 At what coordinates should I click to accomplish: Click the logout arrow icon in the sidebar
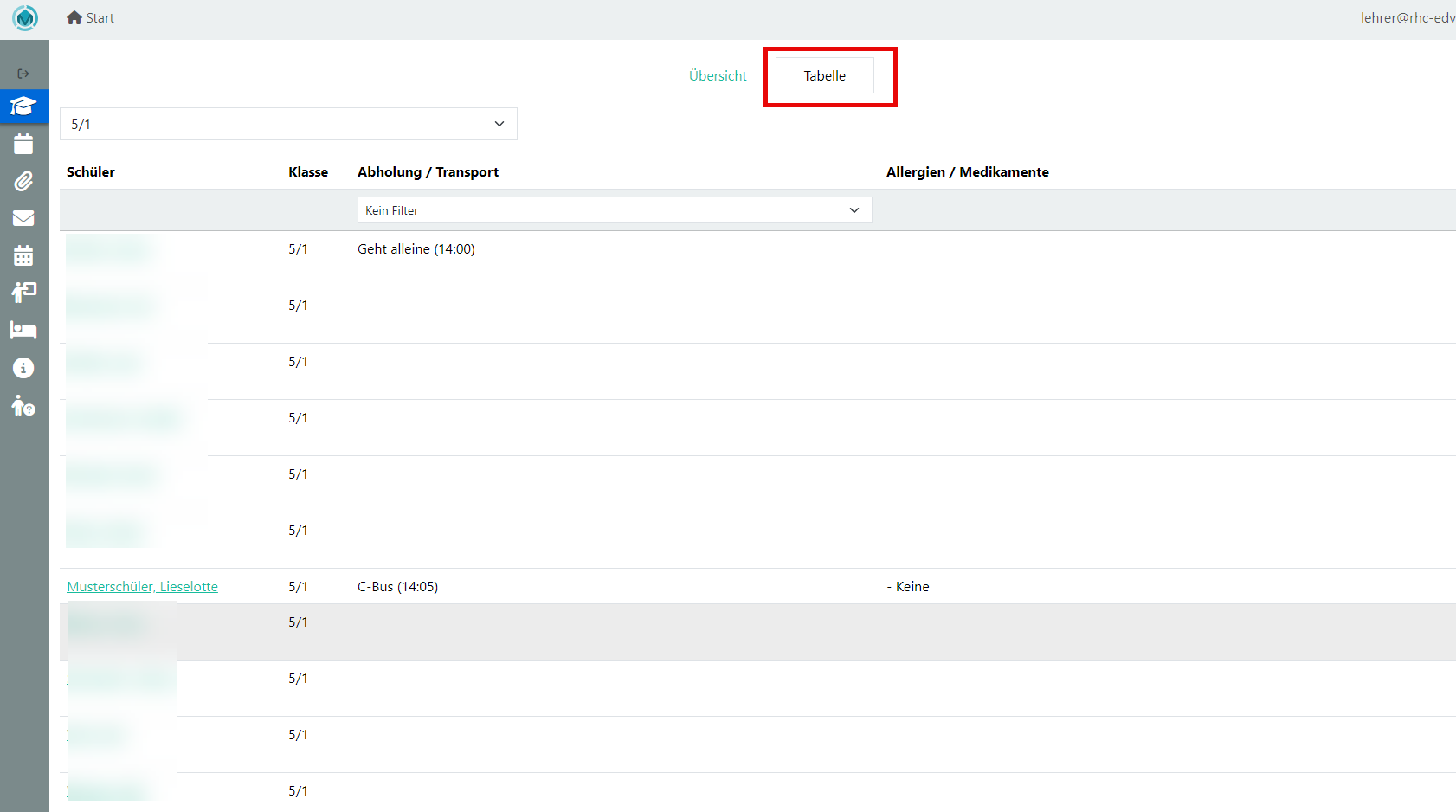click(23, 74)
